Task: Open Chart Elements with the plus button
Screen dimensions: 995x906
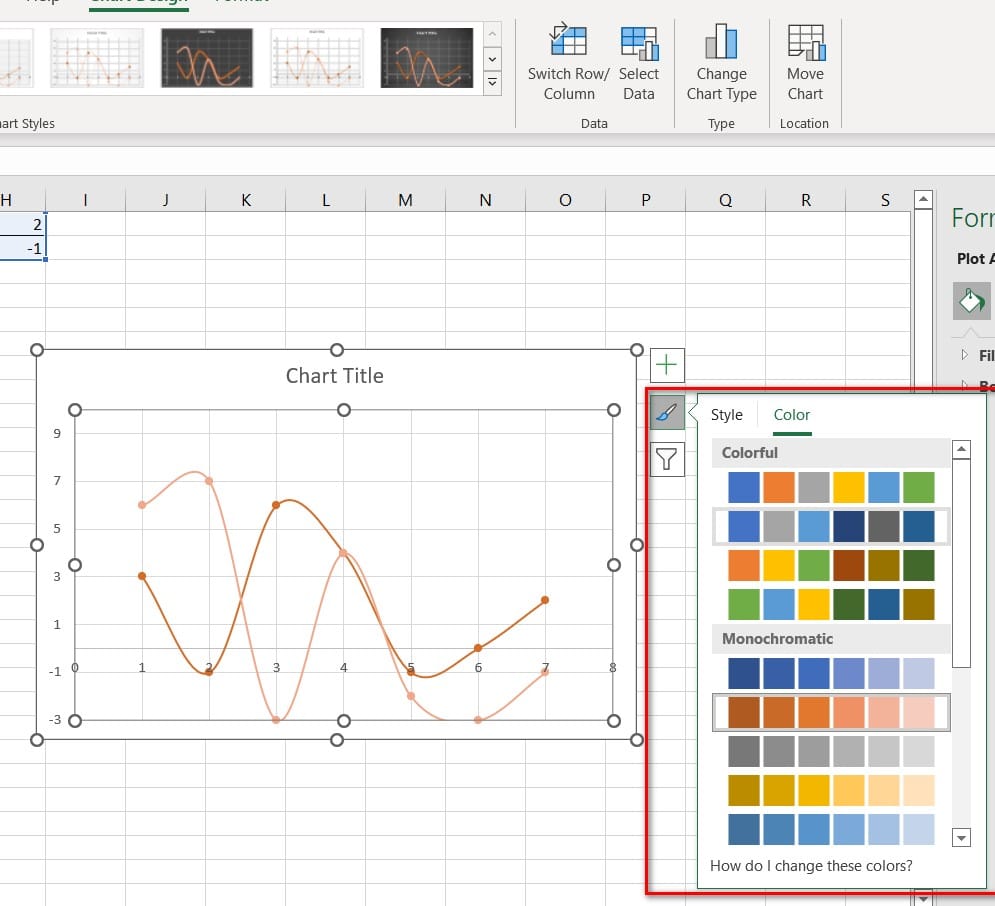Action: 667,365
